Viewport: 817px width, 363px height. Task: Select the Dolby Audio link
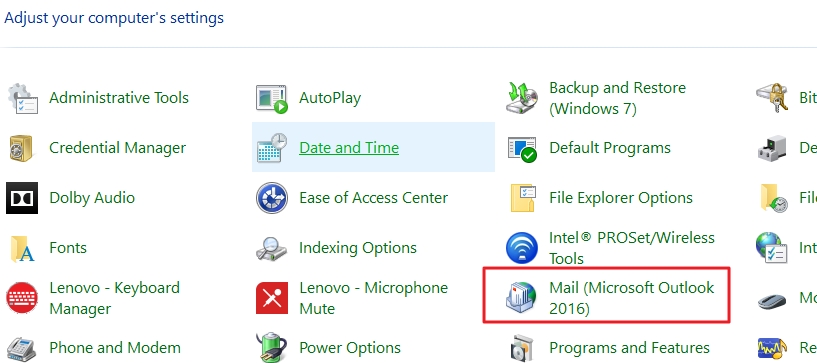coord(92,198)
